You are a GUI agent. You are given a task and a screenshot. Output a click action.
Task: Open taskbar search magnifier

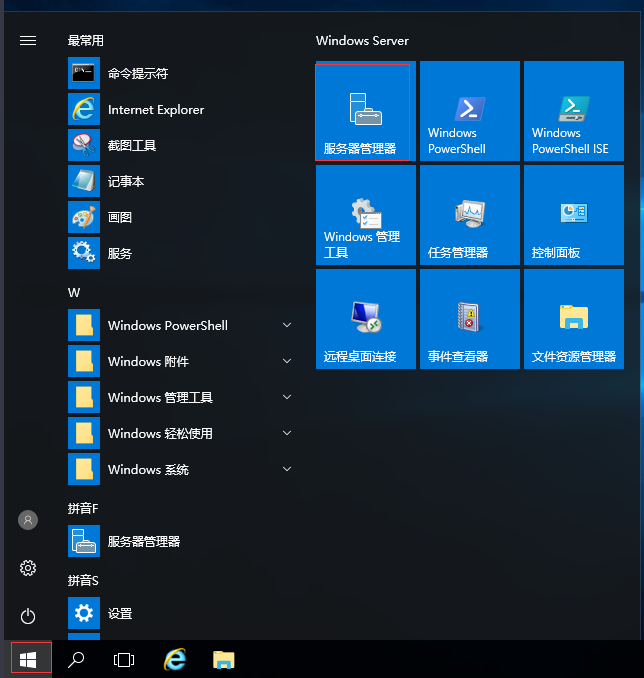[76, 659]
